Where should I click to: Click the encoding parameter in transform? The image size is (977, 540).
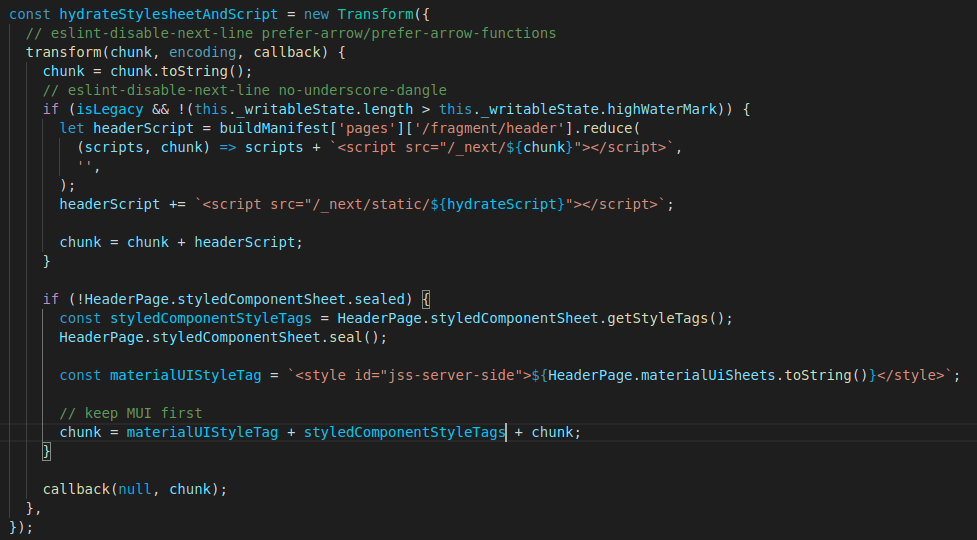coord(203,52)
